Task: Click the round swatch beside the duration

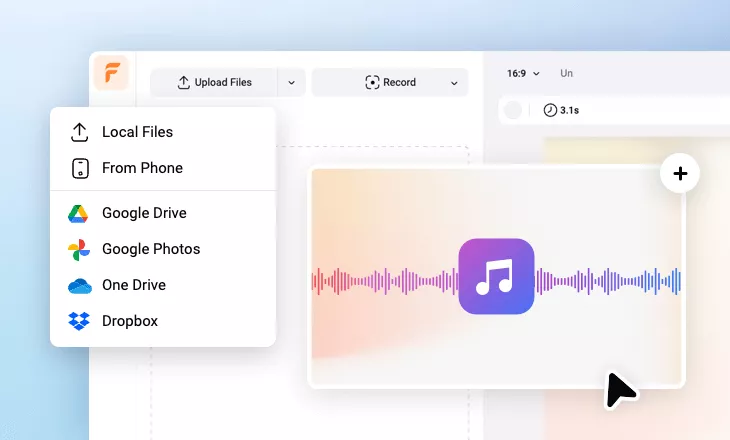Action: [514, 110]
